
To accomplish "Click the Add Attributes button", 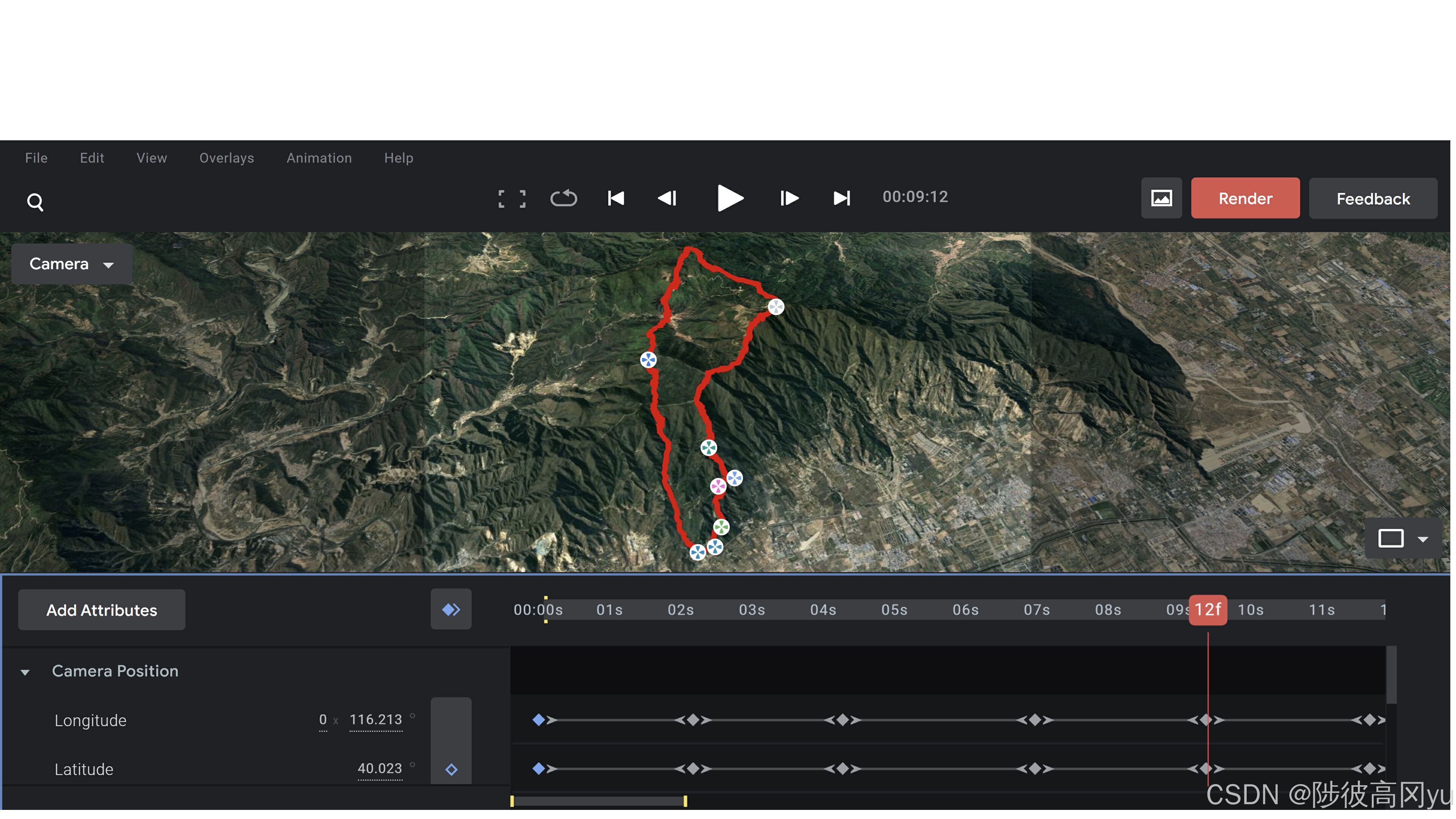I will [102, 610].
